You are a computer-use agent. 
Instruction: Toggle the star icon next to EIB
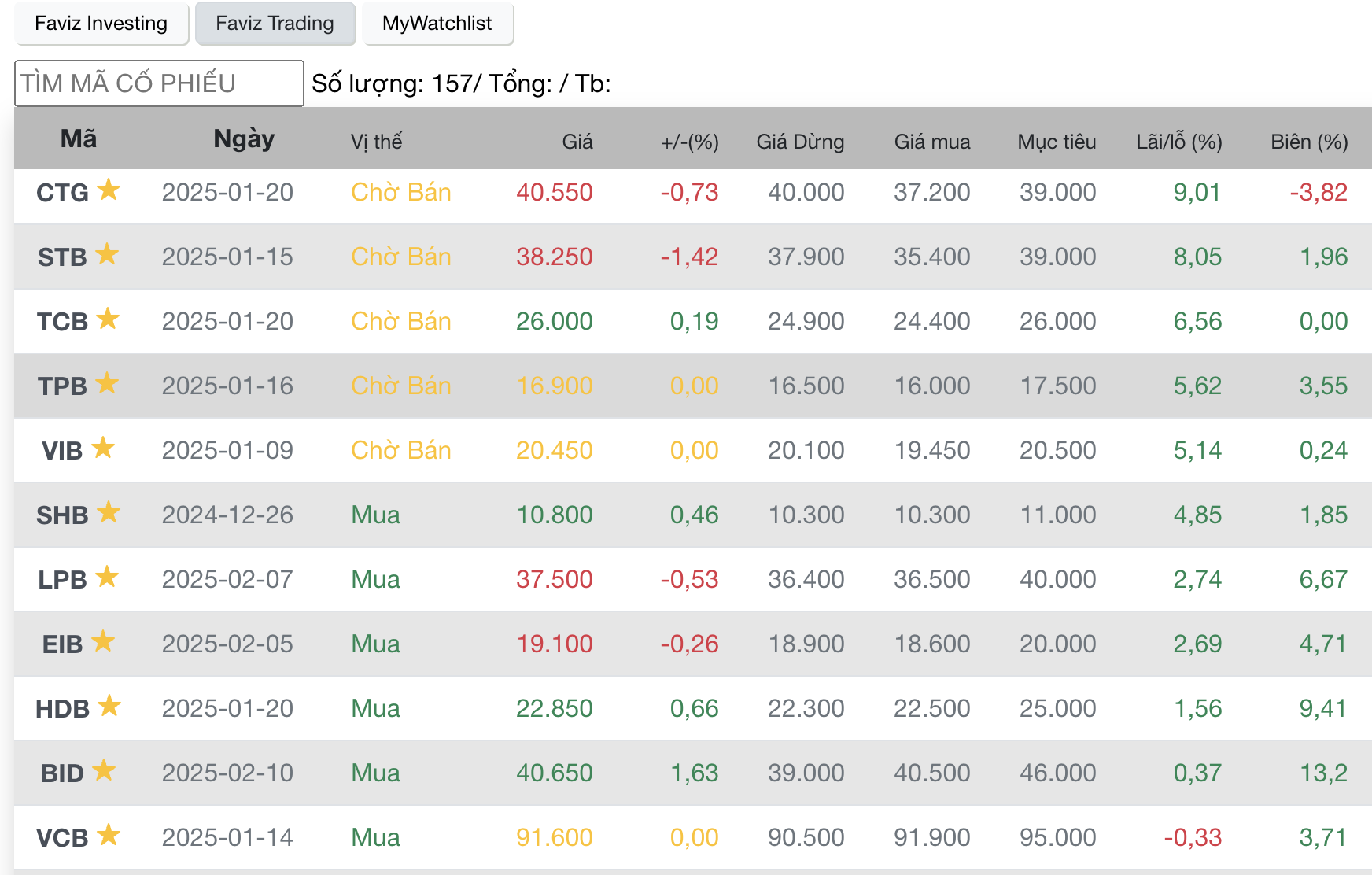point(103,641)
